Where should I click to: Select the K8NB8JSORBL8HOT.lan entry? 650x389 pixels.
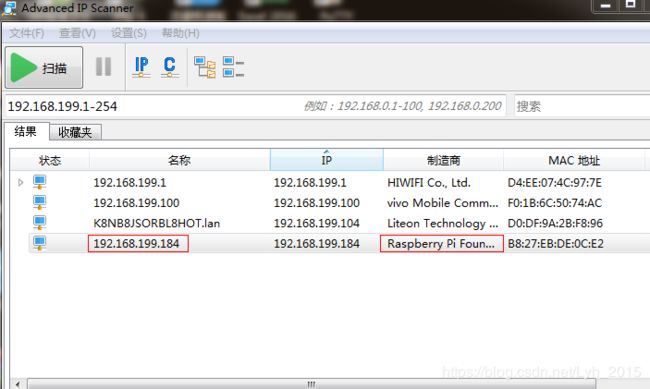(x=157, y=223)
